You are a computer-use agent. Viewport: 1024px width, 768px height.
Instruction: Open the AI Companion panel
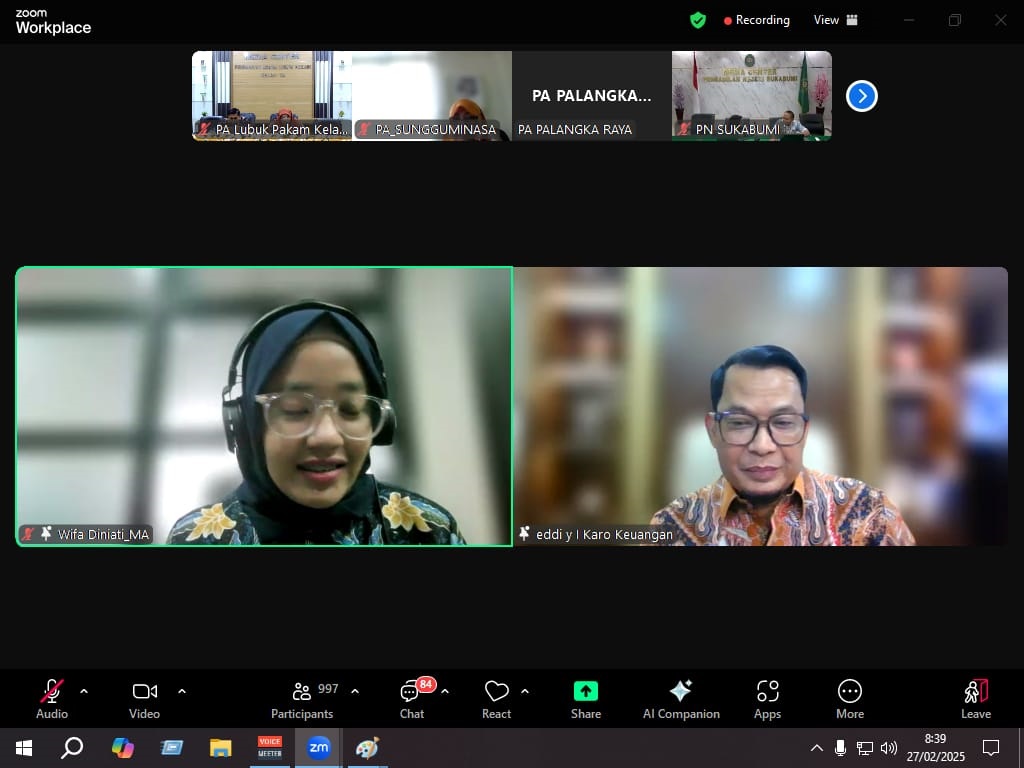(x=681, y=699)
